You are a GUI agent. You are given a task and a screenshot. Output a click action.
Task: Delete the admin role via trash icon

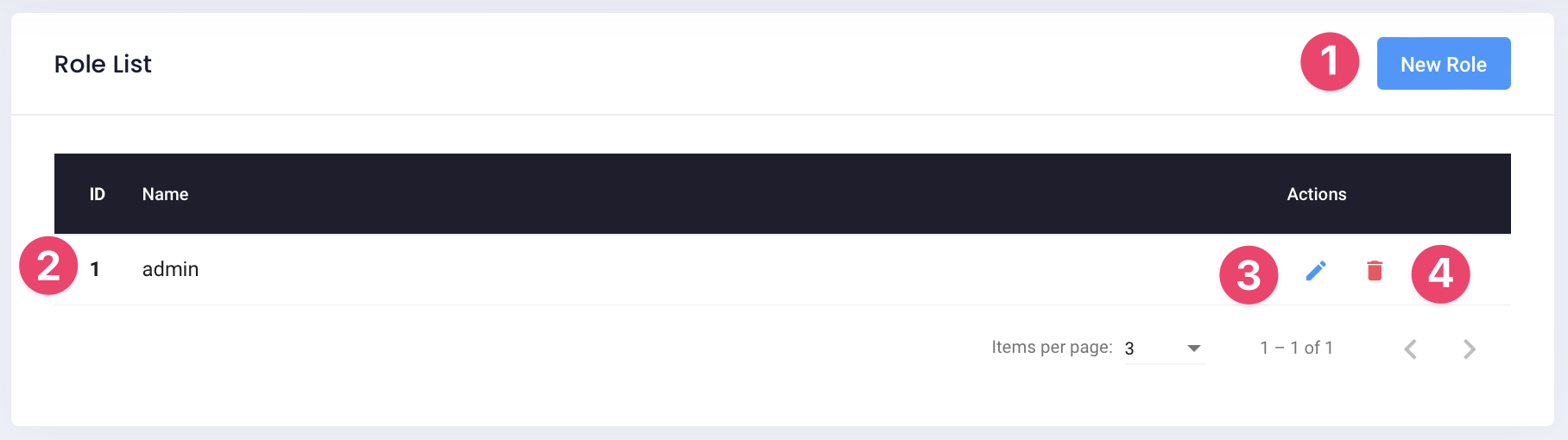point(1375,271)
